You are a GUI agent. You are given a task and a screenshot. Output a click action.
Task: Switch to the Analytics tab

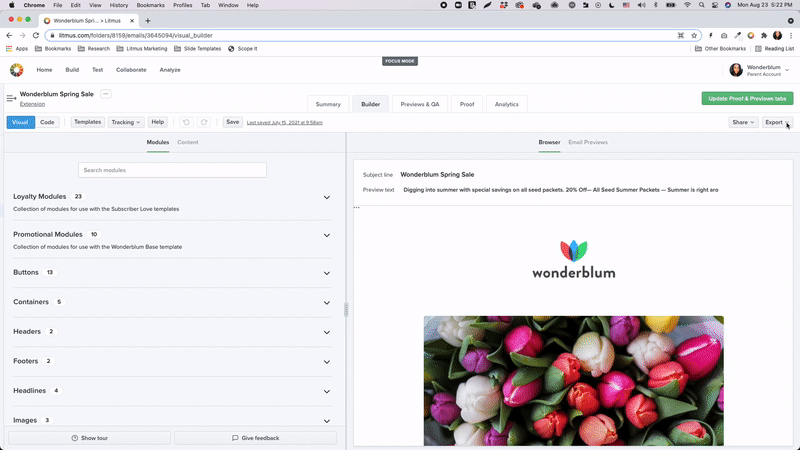507,104
